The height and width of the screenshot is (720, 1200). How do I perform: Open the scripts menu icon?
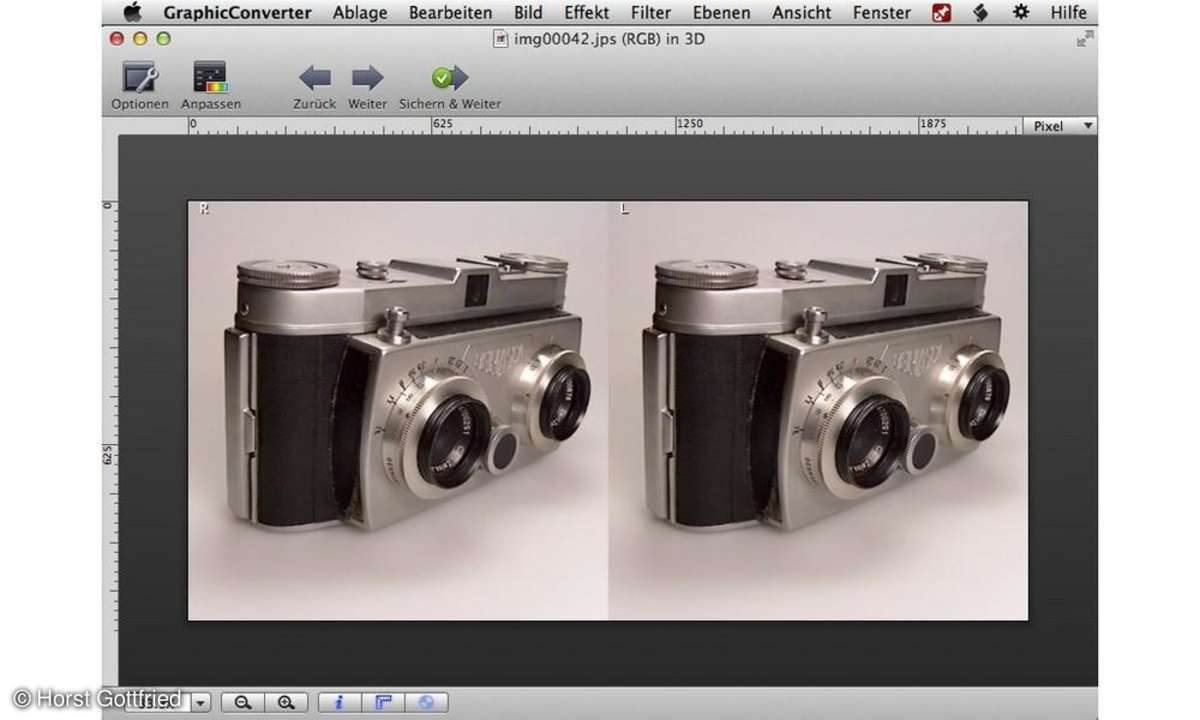click(980, 13)
